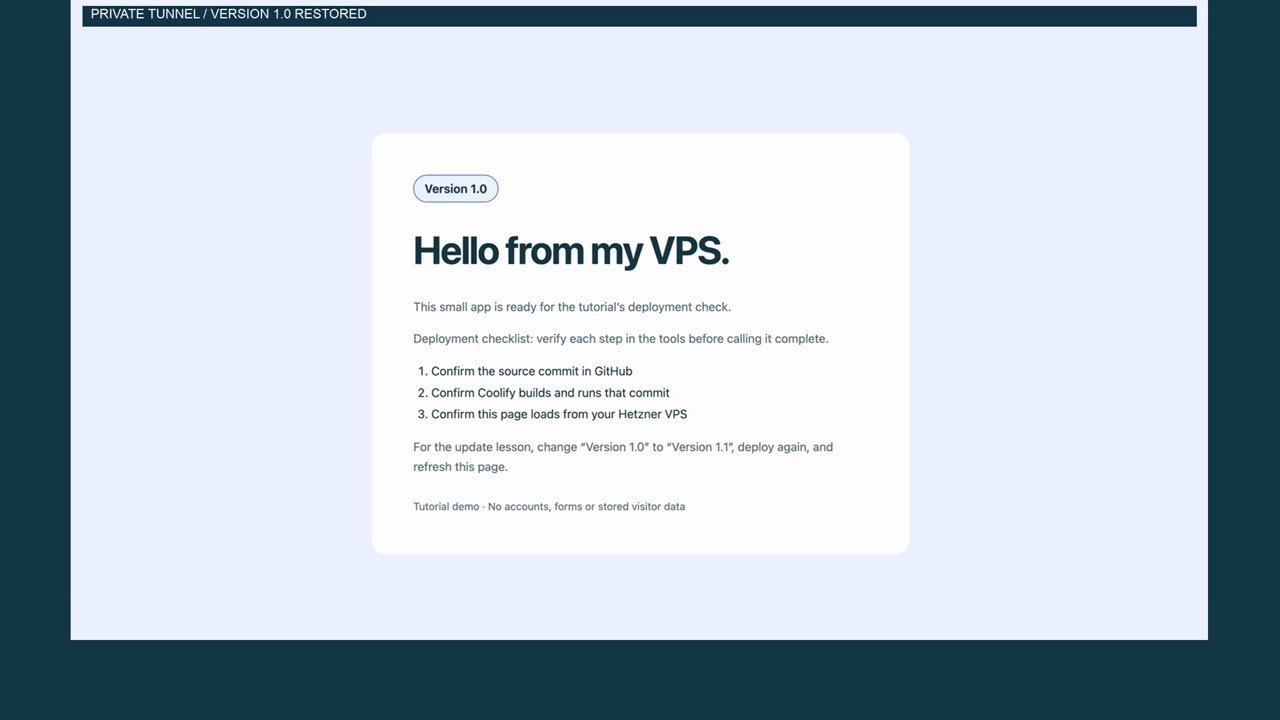
Task: Click the "Version 1.0" badge
Action: 455,189
